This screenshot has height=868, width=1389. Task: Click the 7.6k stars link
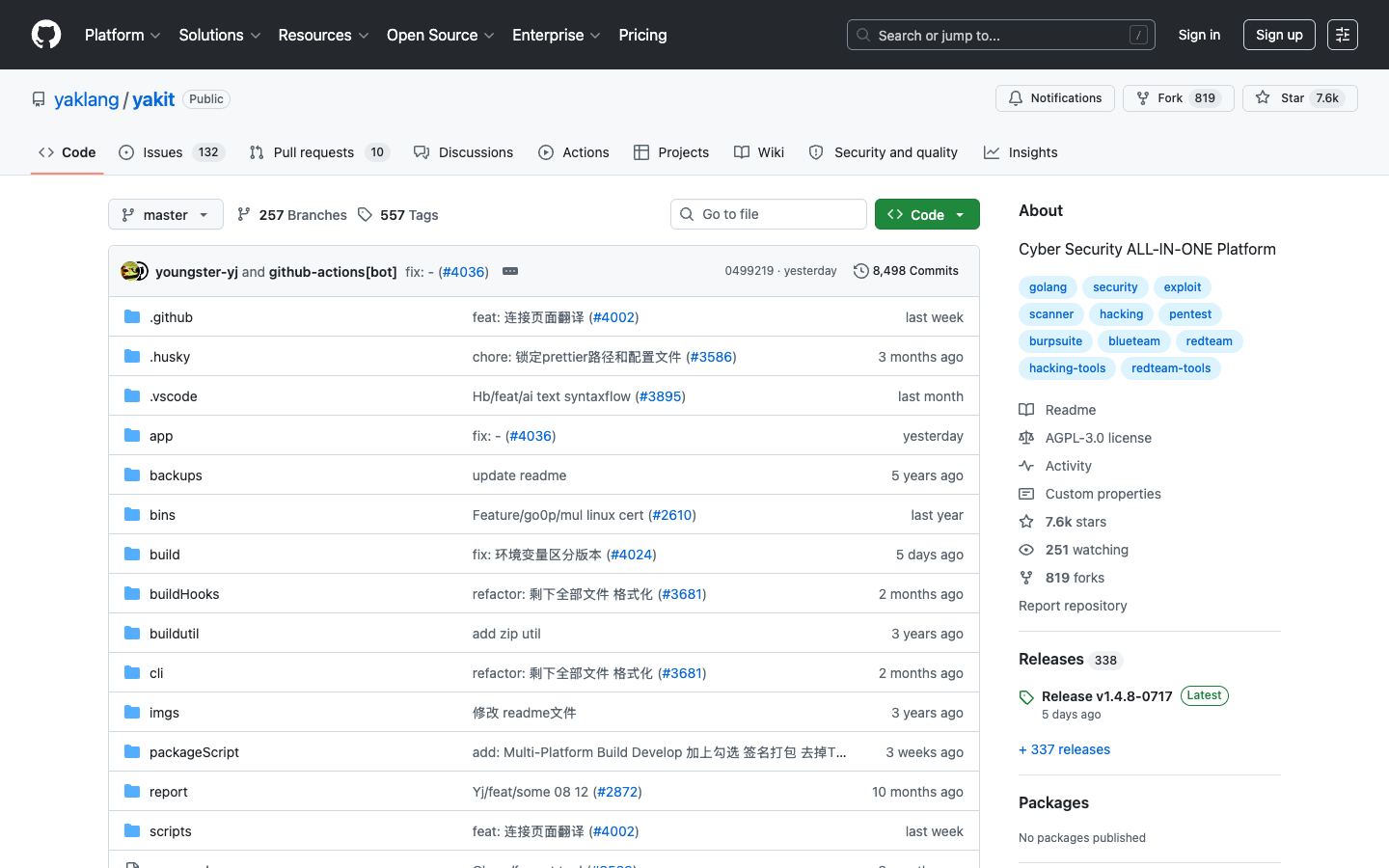click(x=1076, y=522)
